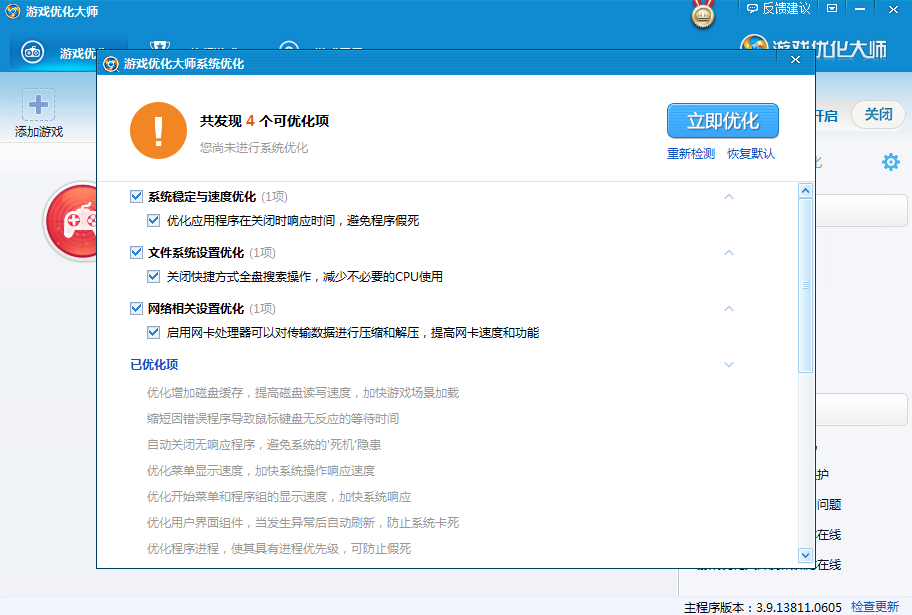The width and height of the screenshot is (912, 615).
Task: Toggle the 已优化项 section chevron
Action: [x=729, y=365]
